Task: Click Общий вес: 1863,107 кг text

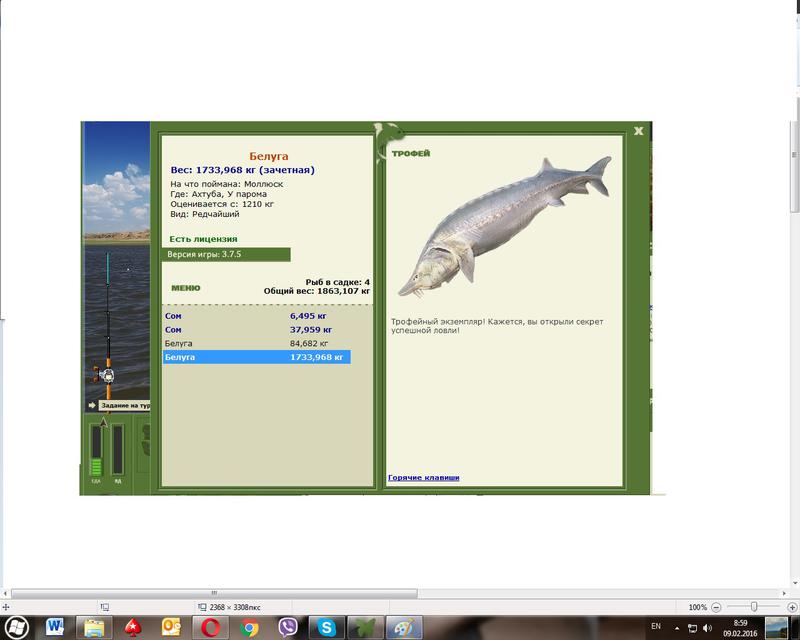Action: point(316,291)
